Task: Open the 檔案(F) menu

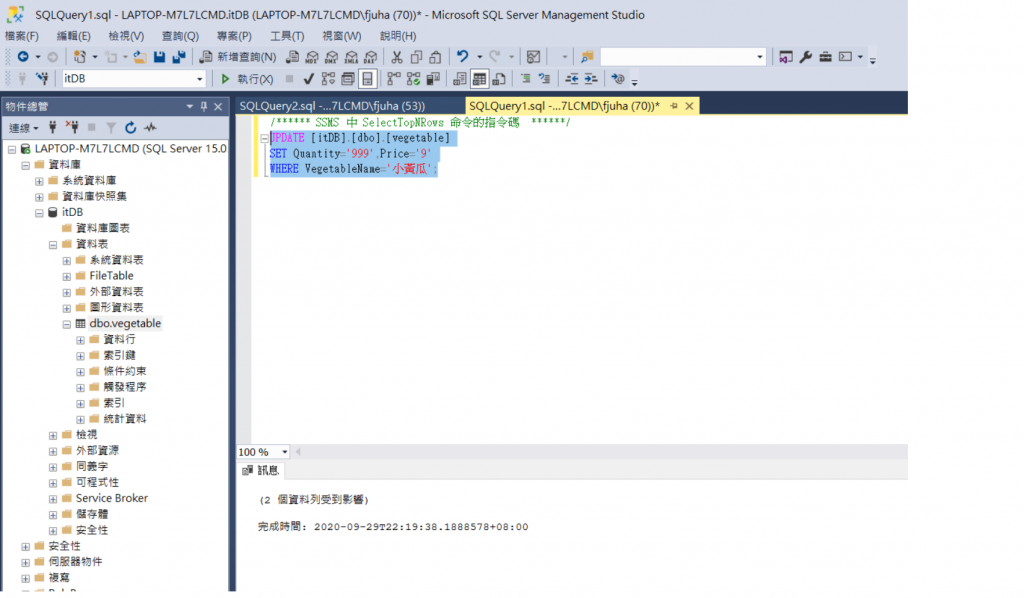Action: coord(22,36)
